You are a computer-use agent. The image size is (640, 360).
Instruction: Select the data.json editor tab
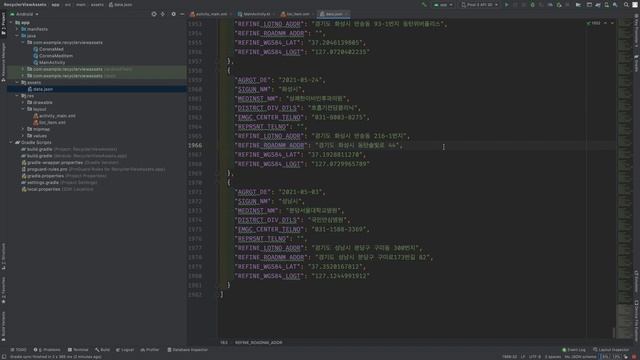pos(333,14)
